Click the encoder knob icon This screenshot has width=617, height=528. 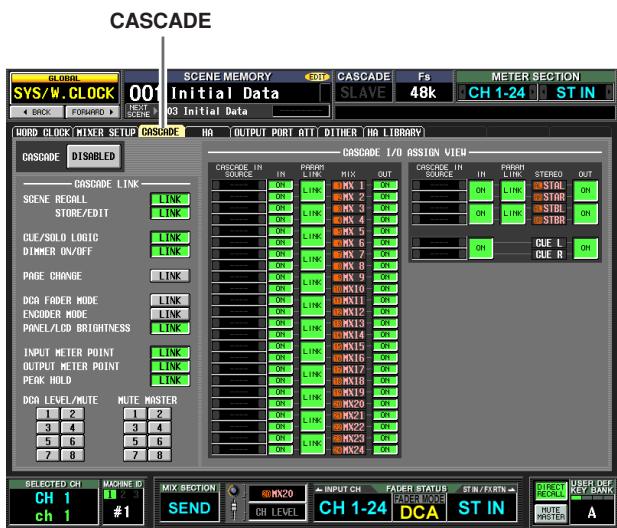tap(234, 490)
